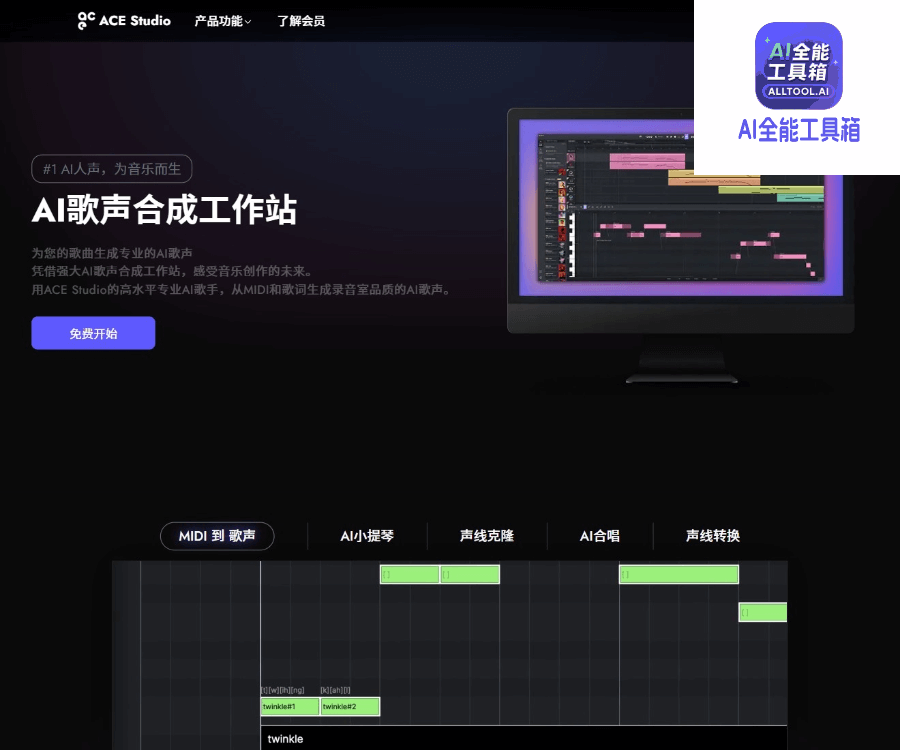Click the AI歌声合成工作站 headline

[164, 210]
